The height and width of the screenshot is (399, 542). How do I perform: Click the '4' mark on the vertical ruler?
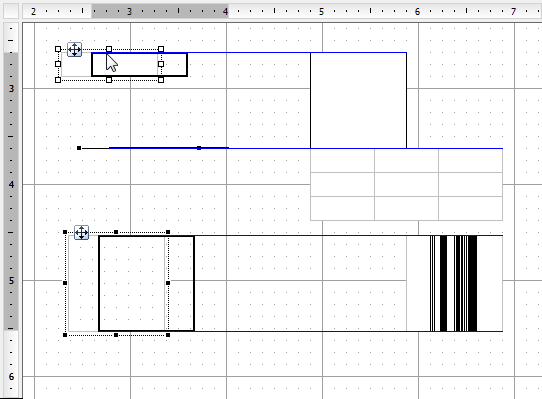pyautogui.click(x=11, y=185)
